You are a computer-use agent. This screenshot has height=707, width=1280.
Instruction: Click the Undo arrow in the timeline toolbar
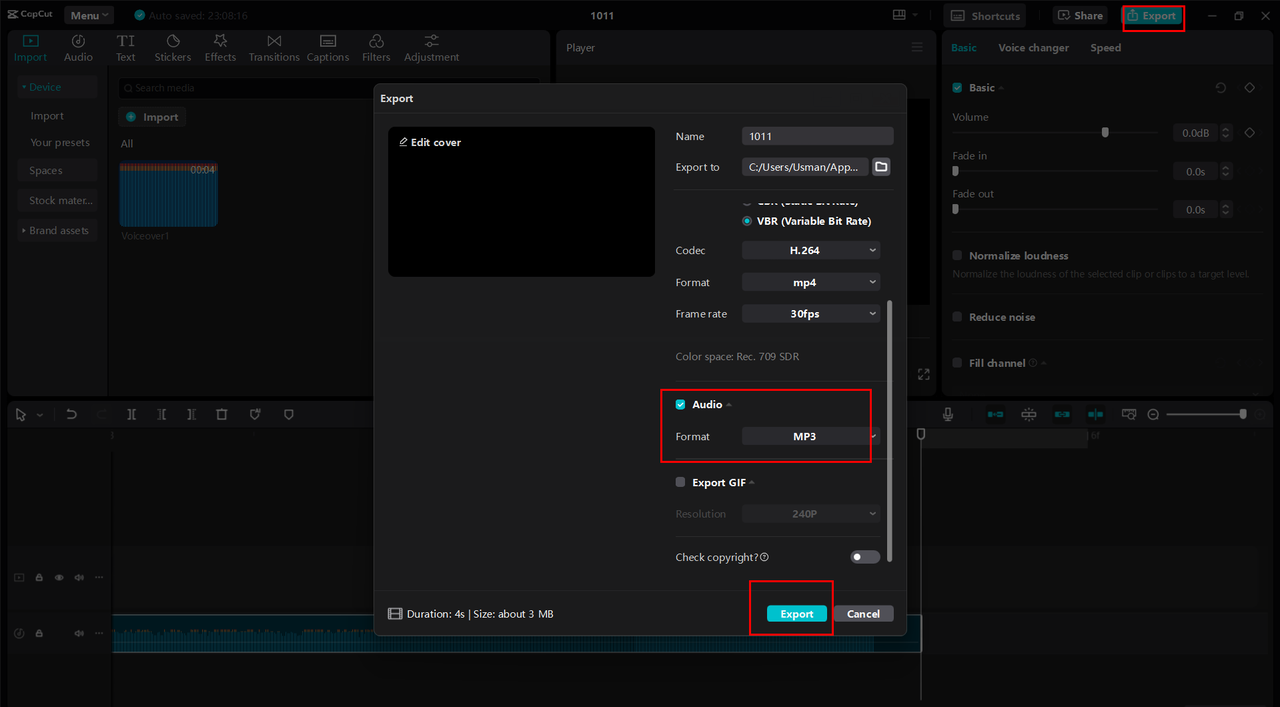(x=71, y=414)
